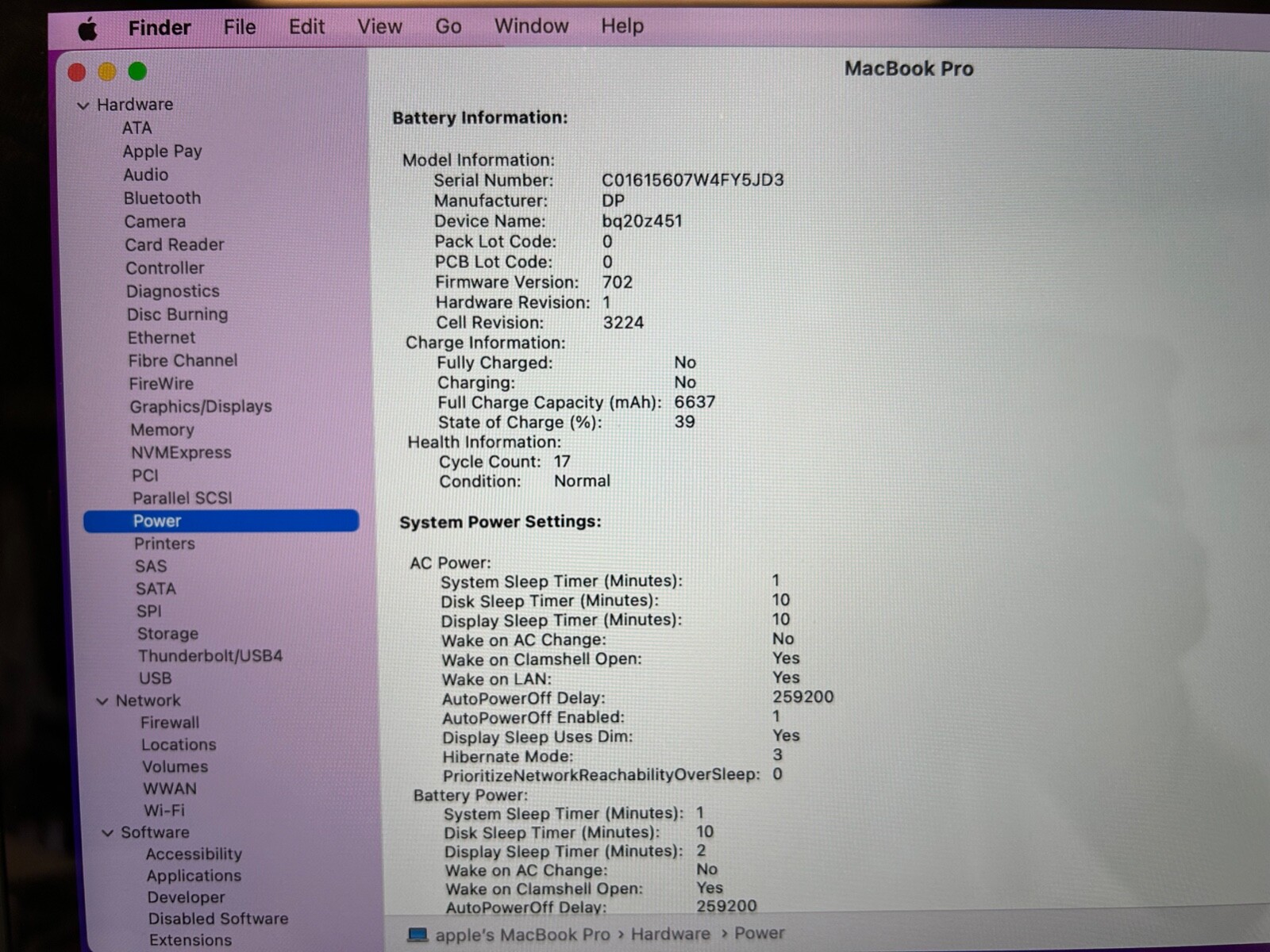Screen dimensions: 1270x952
Task: Click the Cell Revision value 3224
Action: 624,323
